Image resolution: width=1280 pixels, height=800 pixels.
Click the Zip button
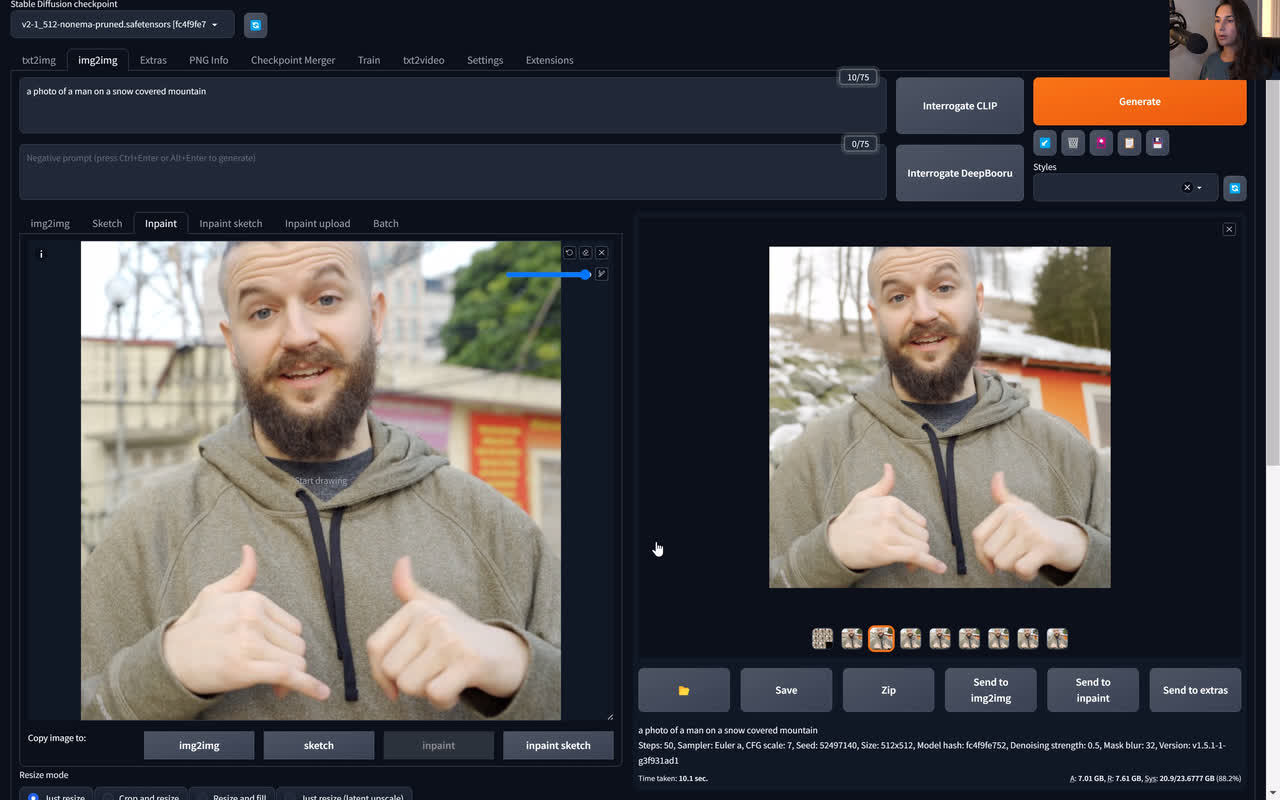coord(889,690)
